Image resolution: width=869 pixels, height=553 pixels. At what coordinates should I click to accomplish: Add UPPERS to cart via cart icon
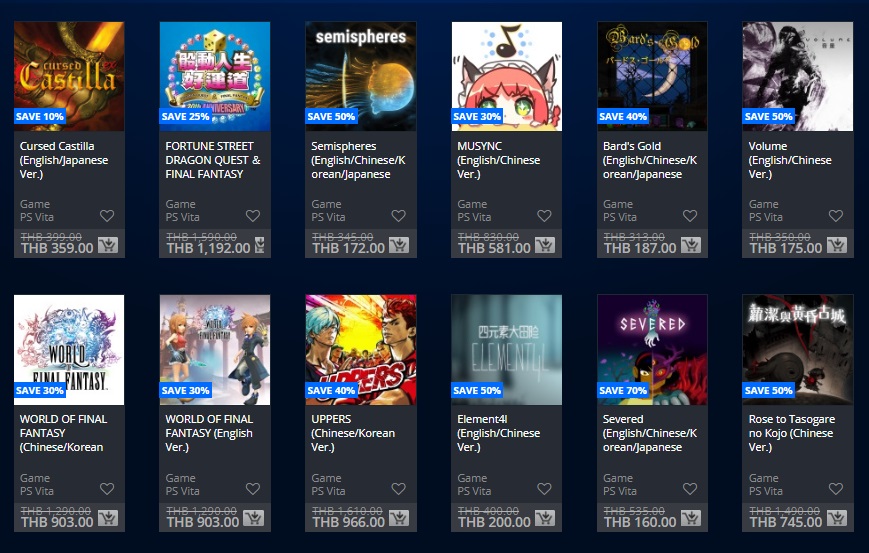point(399,518)
